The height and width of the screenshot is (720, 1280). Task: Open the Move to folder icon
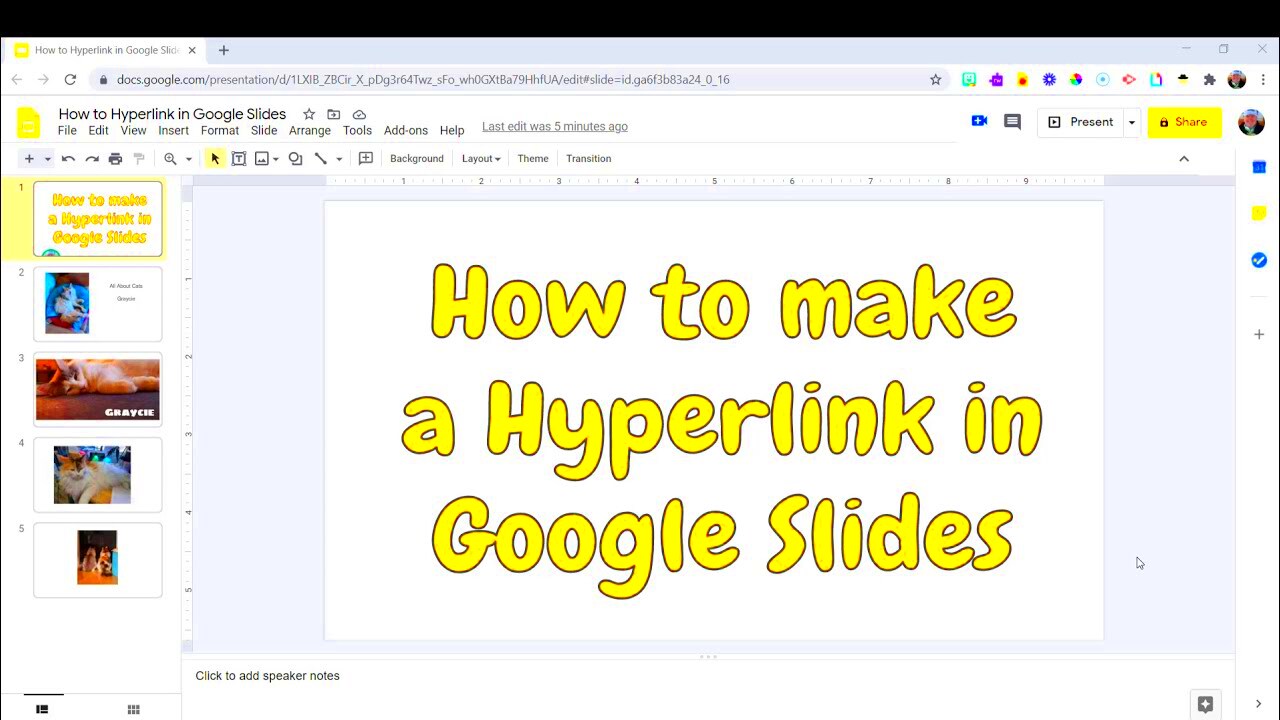coord(334,114)
